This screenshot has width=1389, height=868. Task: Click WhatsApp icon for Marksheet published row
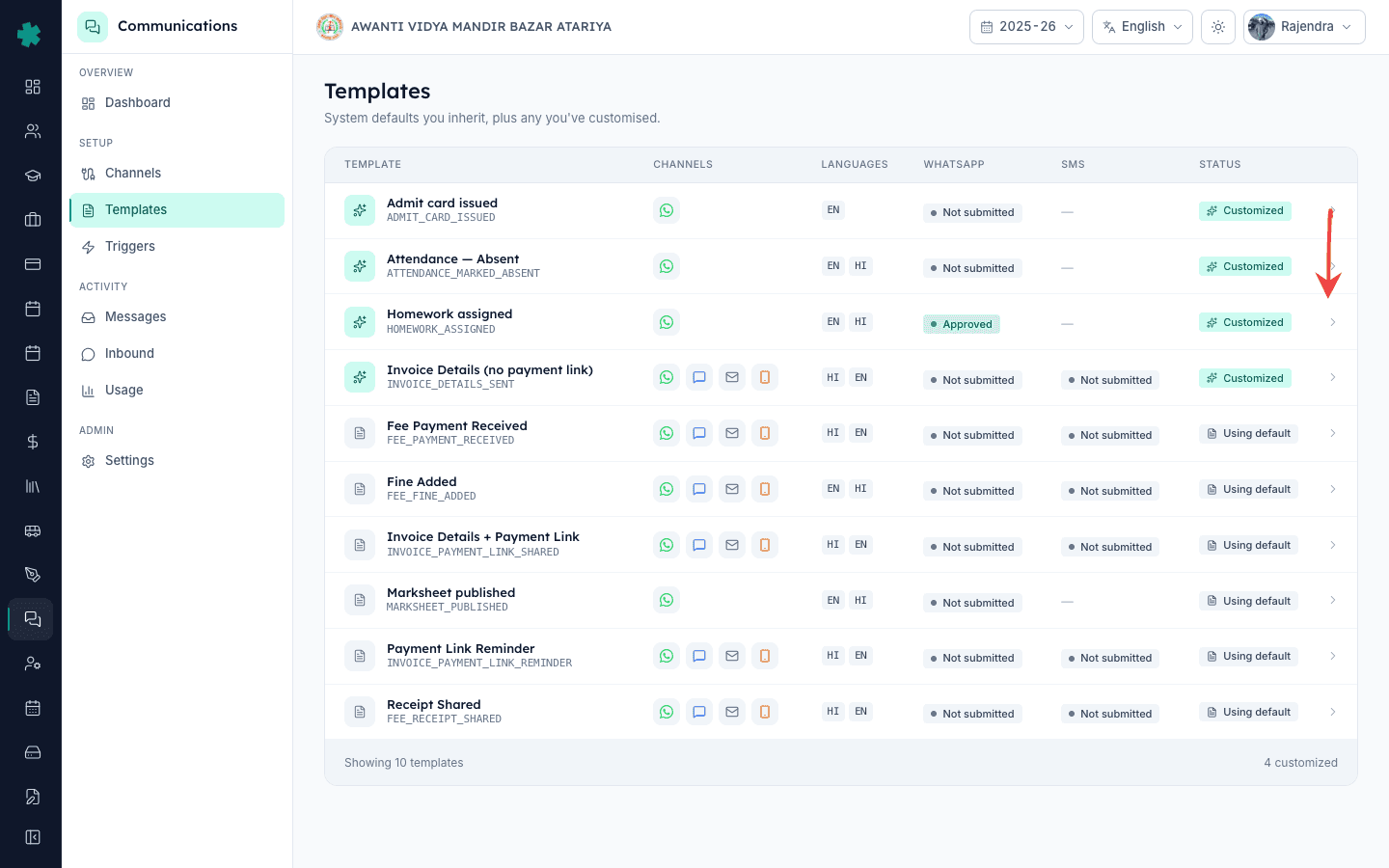click(667, 600)
